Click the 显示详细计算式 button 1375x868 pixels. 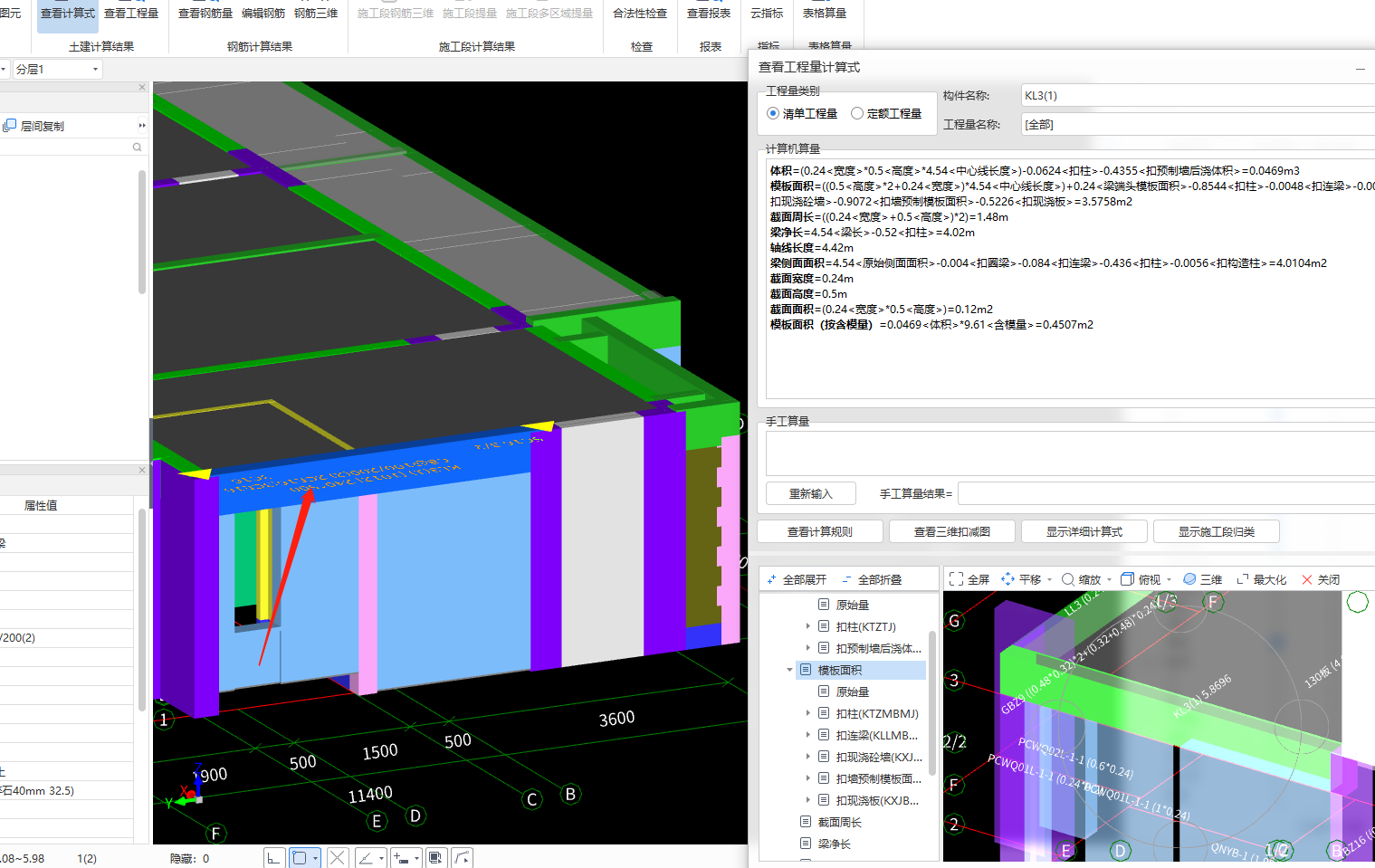[x=1084, y=531]
